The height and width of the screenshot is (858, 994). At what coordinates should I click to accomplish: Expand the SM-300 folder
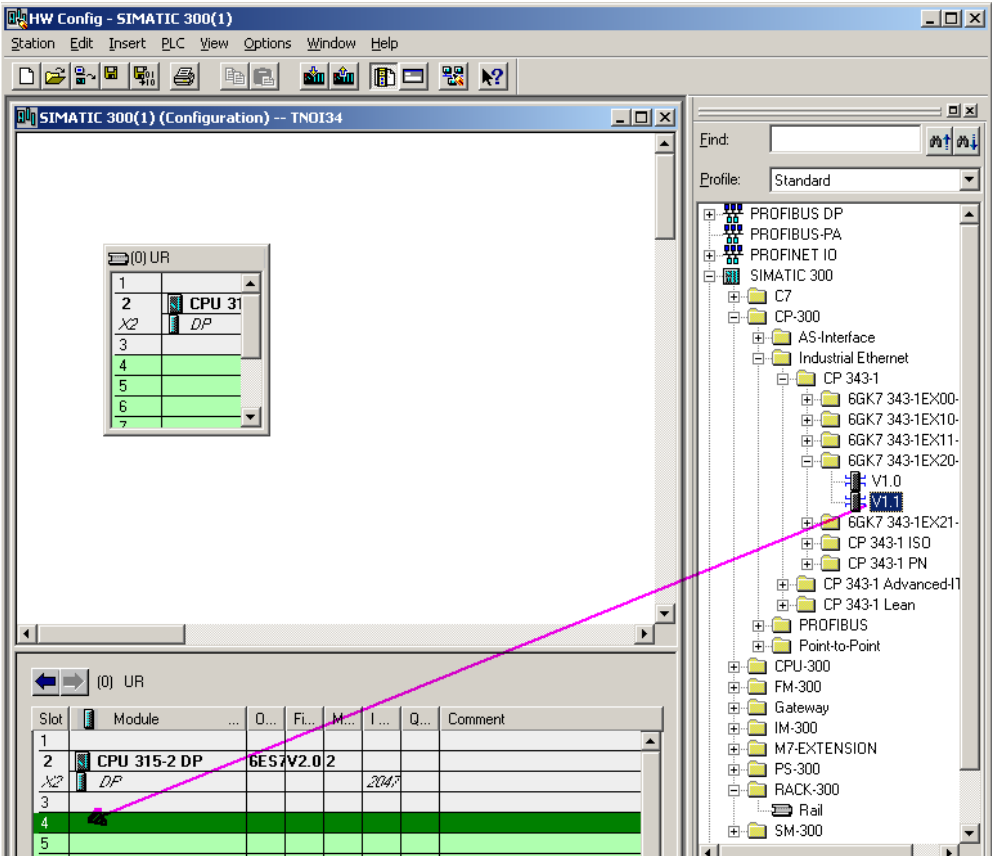pos(733,831)
